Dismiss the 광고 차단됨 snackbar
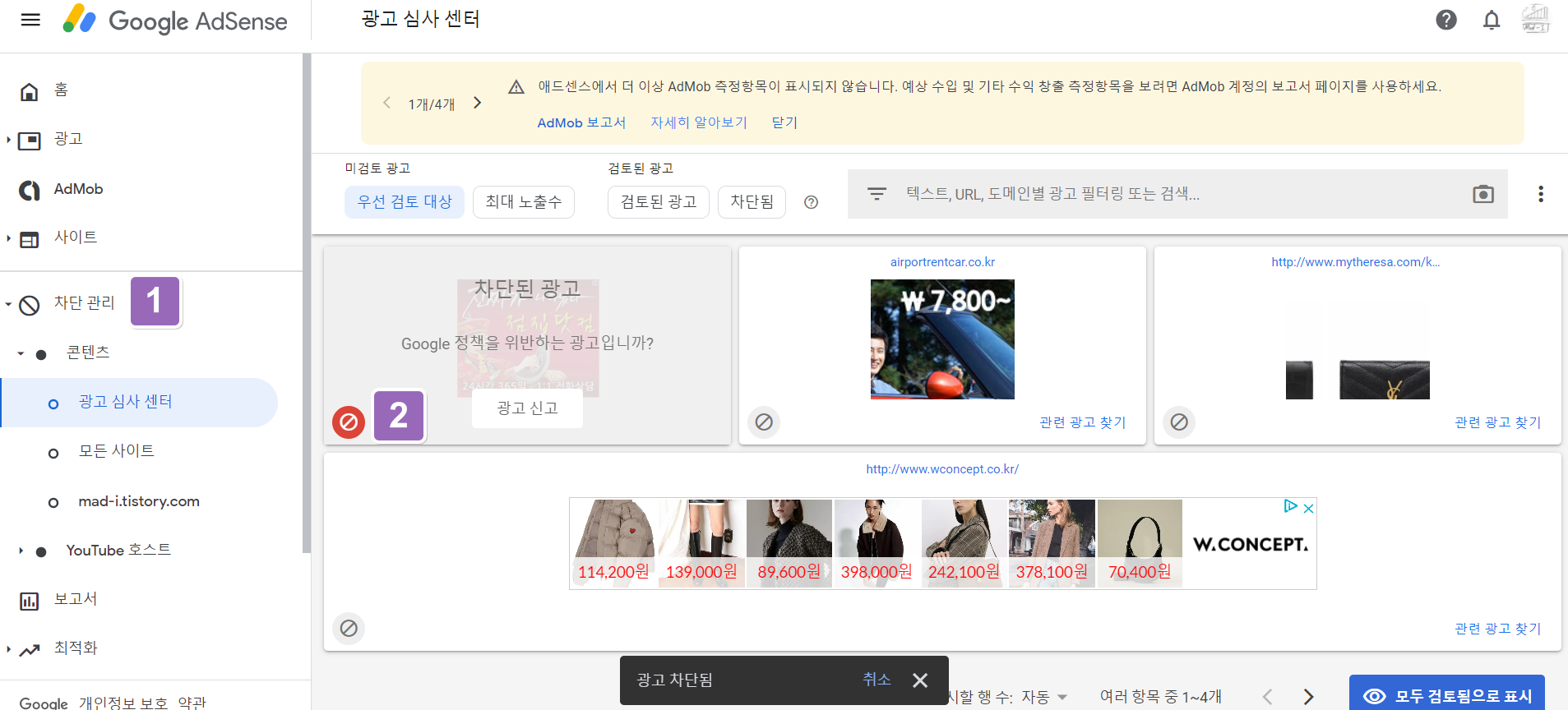Screen dimensions: 1568x710 pos(920,680)
